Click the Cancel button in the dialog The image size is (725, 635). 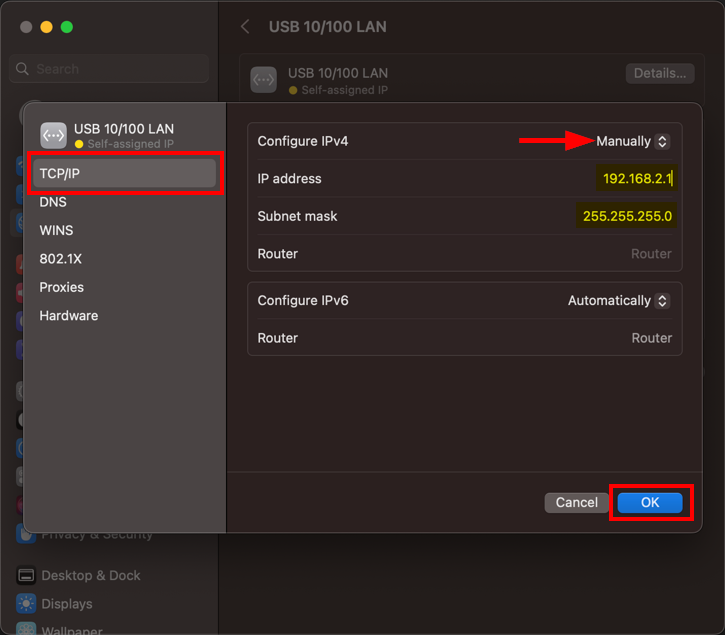pyautogui.click(x=577, y=502)
